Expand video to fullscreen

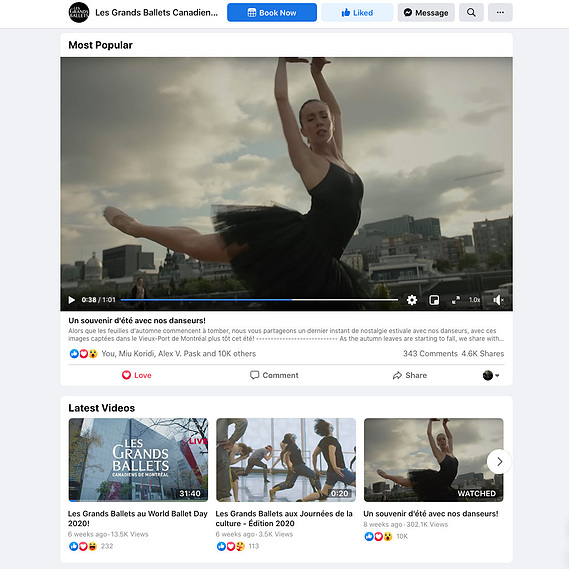click(x=455, y=300)
